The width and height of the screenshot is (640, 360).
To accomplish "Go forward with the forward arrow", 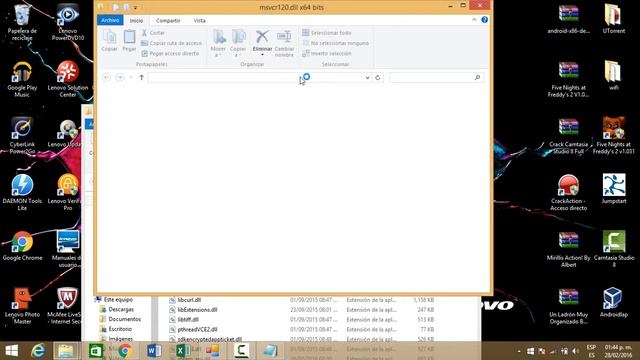I will 120,78.
